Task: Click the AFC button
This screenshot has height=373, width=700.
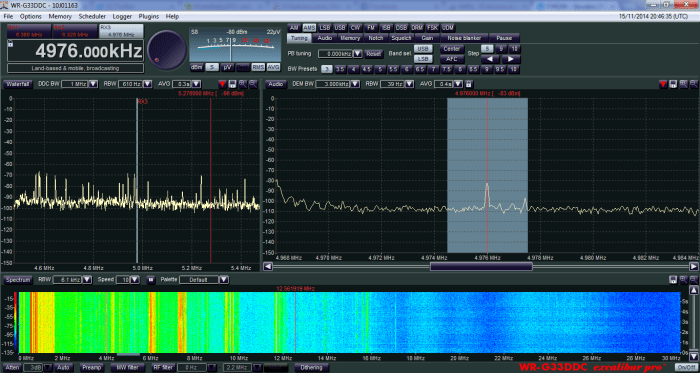Action: pos(452,59)
